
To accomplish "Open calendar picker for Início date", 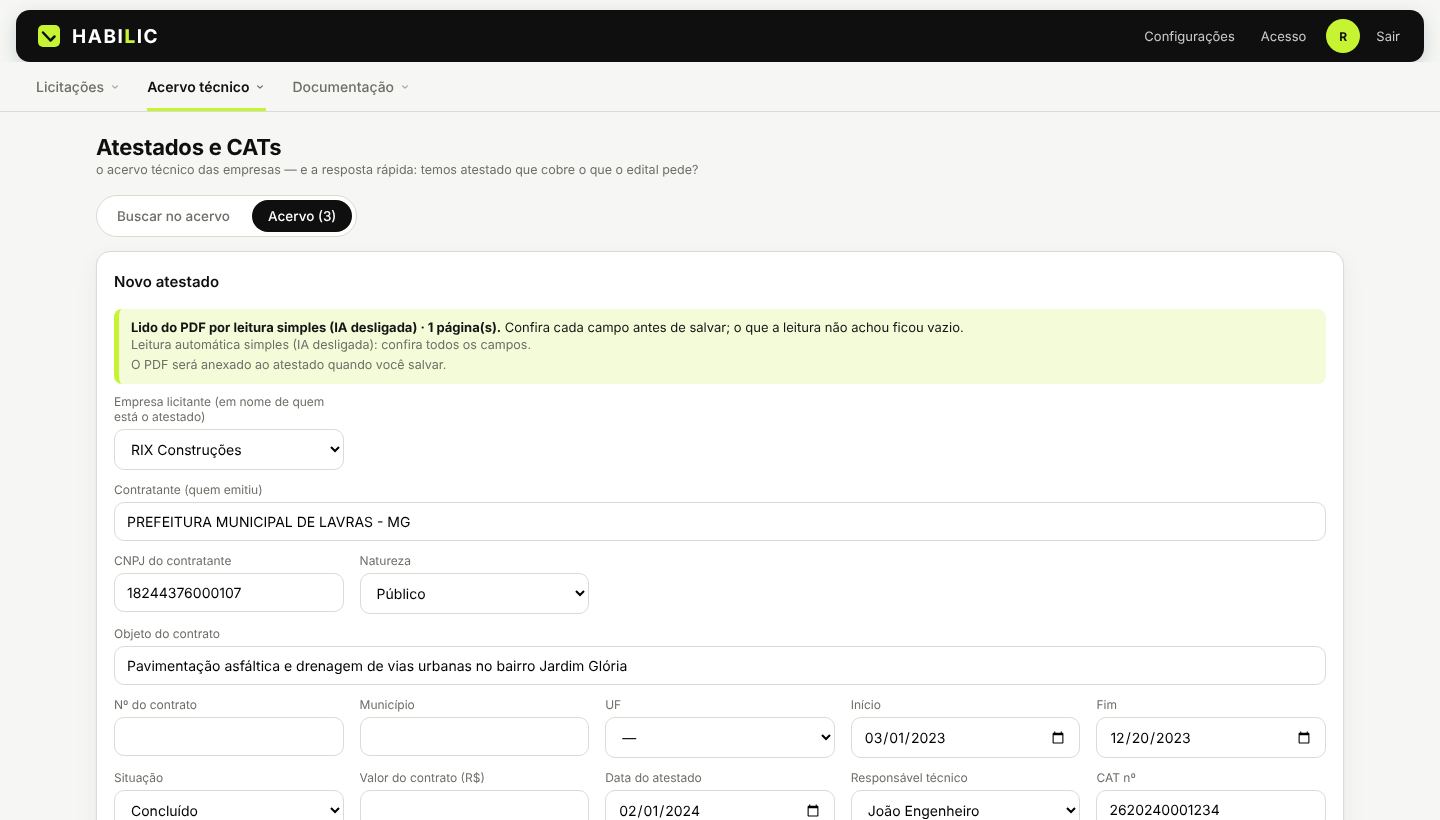I will click(1058, 738).
